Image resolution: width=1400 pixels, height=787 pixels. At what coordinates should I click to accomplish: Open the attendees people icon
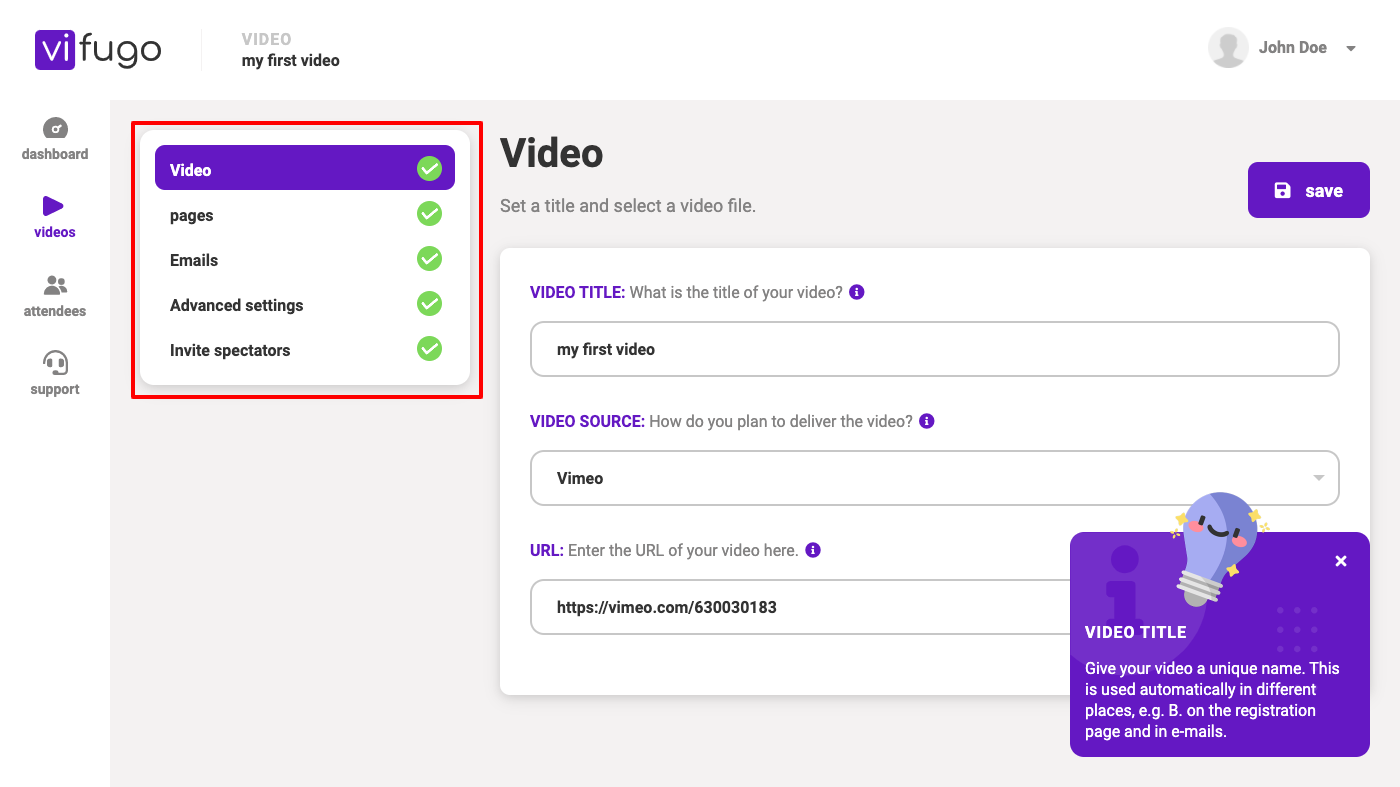55,285
